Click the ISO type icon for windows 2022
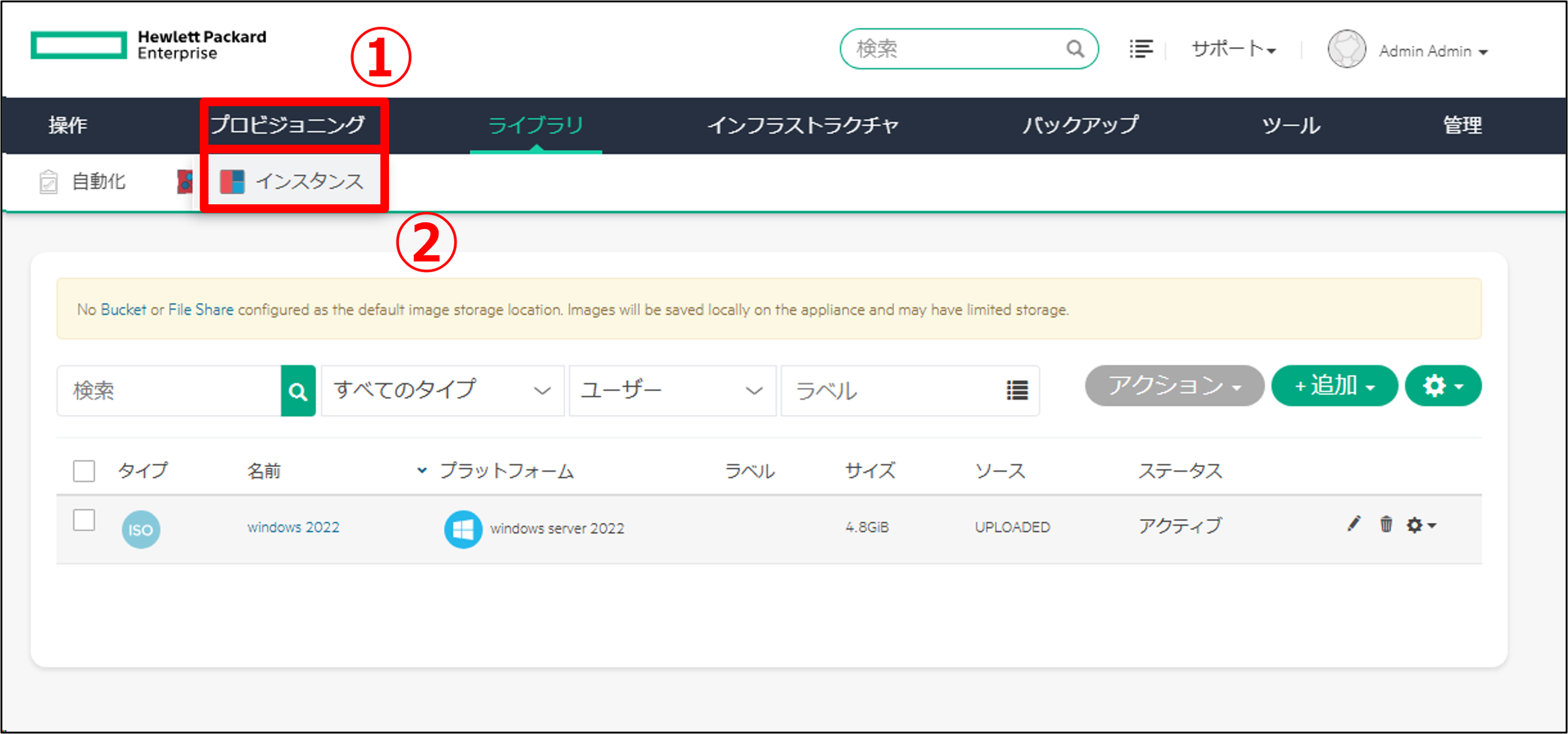The width and height of the screenshot is (1568, 734). point(140,529)
